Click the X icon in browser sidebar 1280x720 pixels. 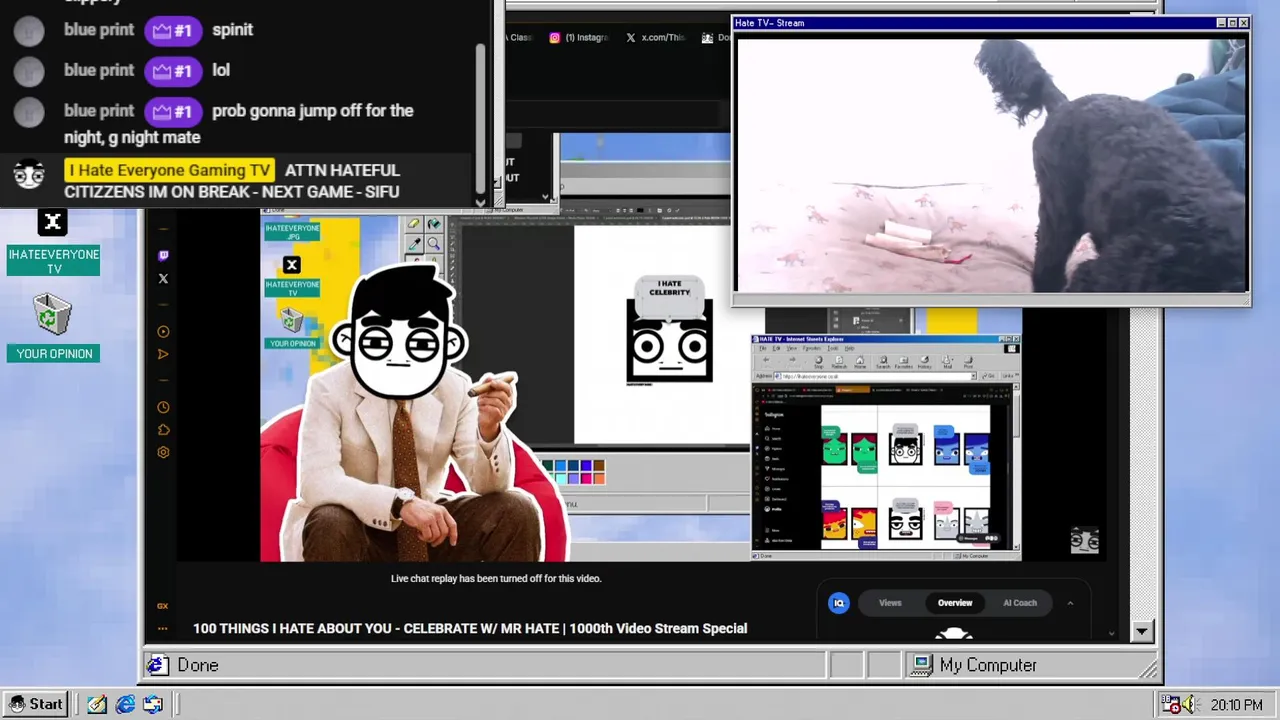(x=163, y=279)
